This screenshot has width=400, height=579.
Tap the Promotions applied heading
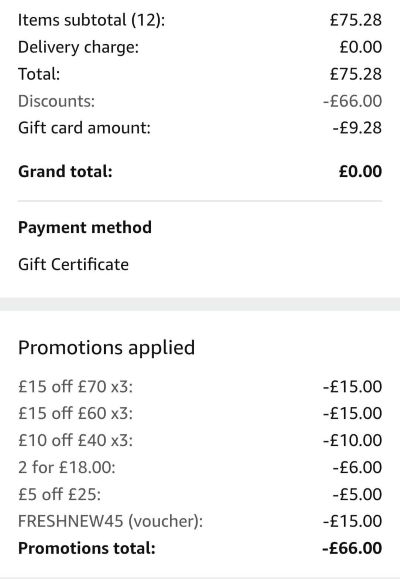point(106,348)
